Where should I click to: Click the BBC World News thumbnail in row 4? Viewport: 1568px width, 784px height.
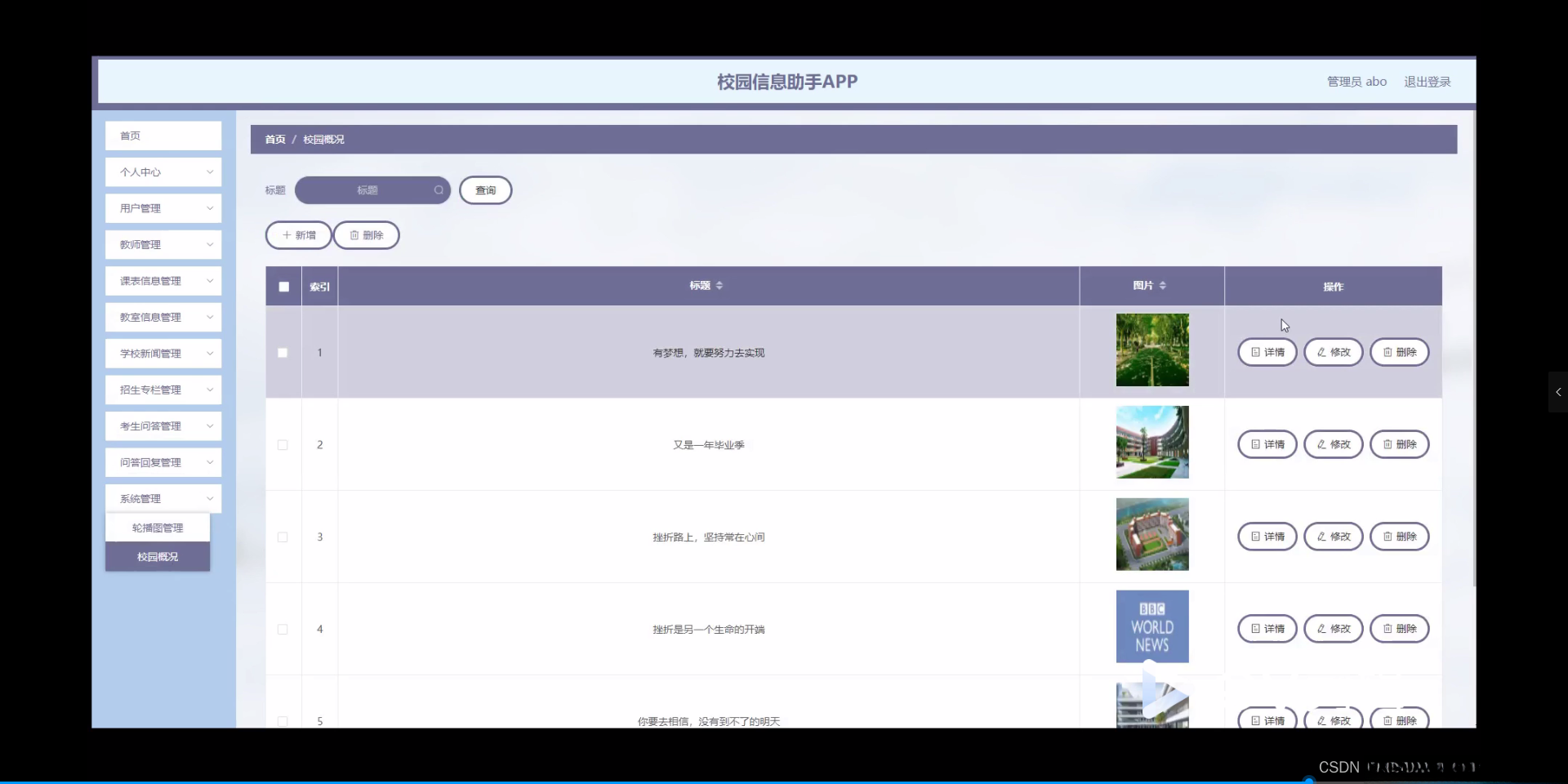[1151, 626]
